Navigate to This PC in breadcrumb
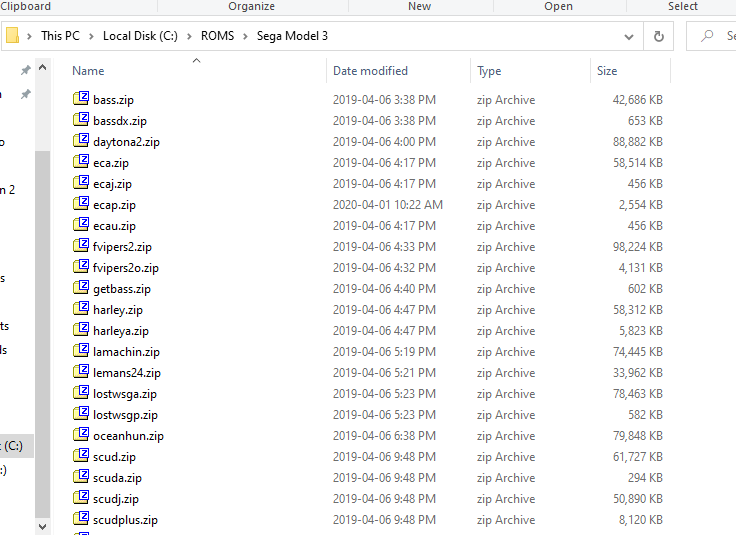Screen dimensions: 736x537 tap(60, 36)
